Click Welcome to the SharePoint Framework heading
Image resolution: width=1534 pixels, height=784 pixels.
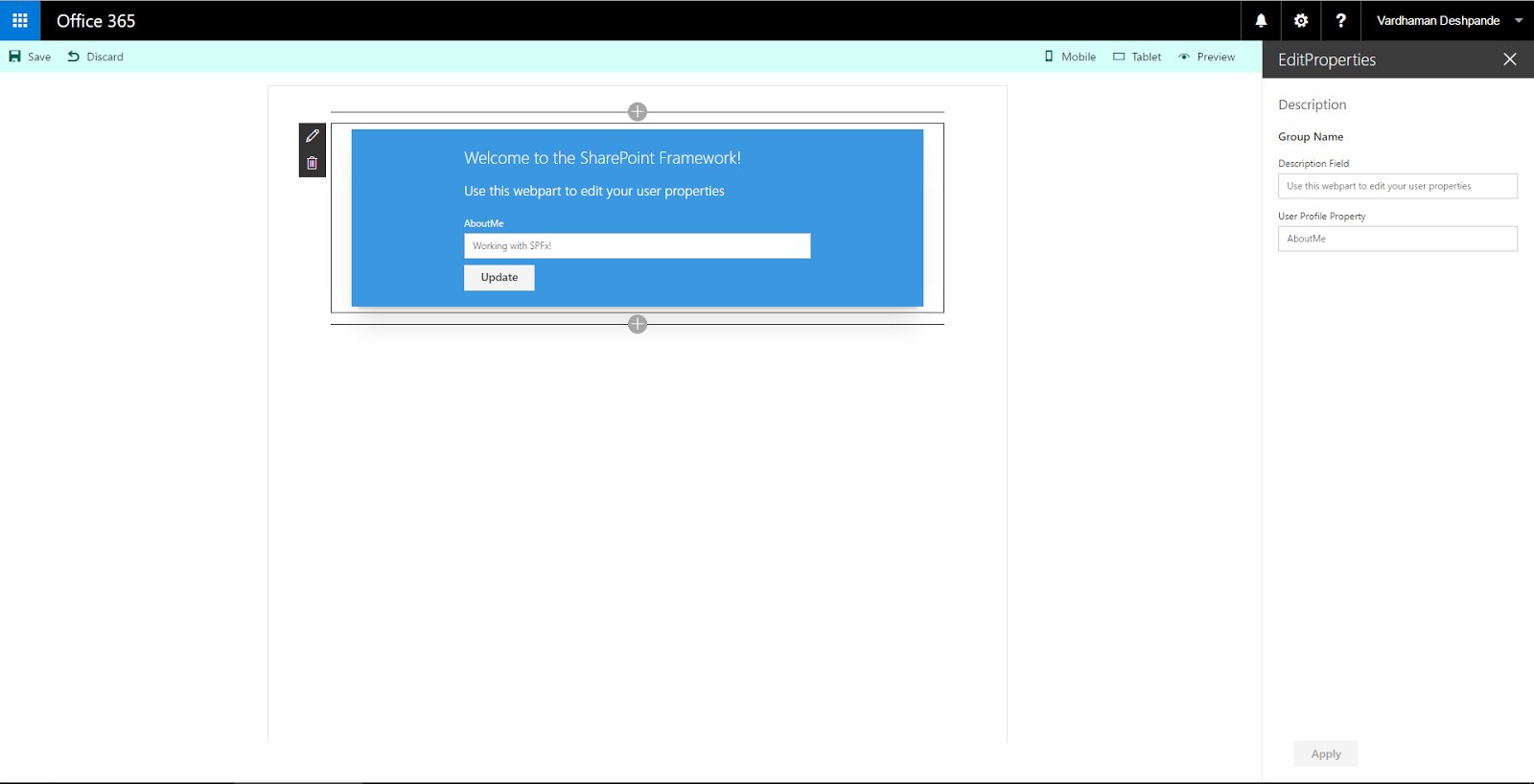(602, 158)
